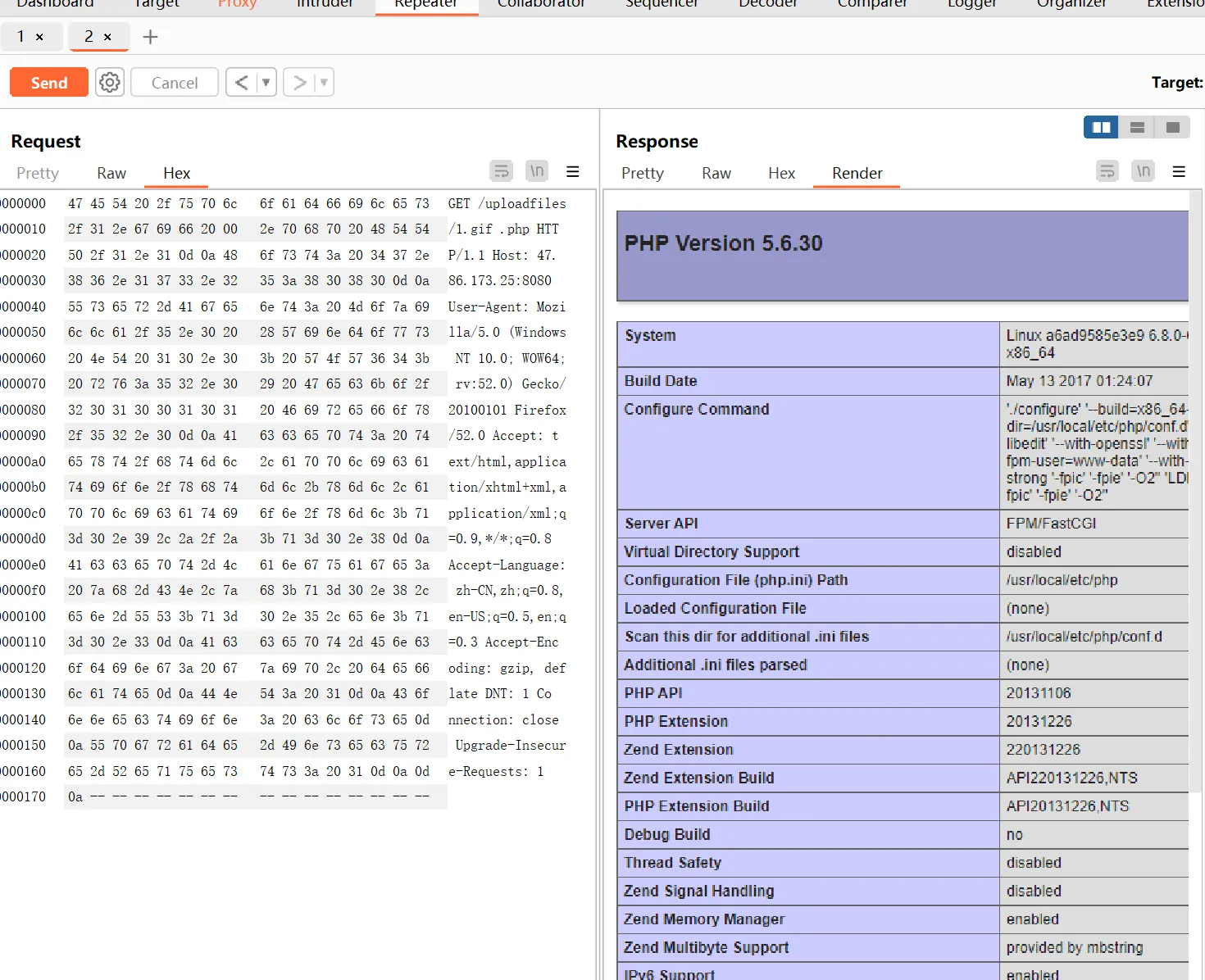1205x980 pixels.
Task: Switch to top-bottom stacked layout
Action: coord(1137,127)
